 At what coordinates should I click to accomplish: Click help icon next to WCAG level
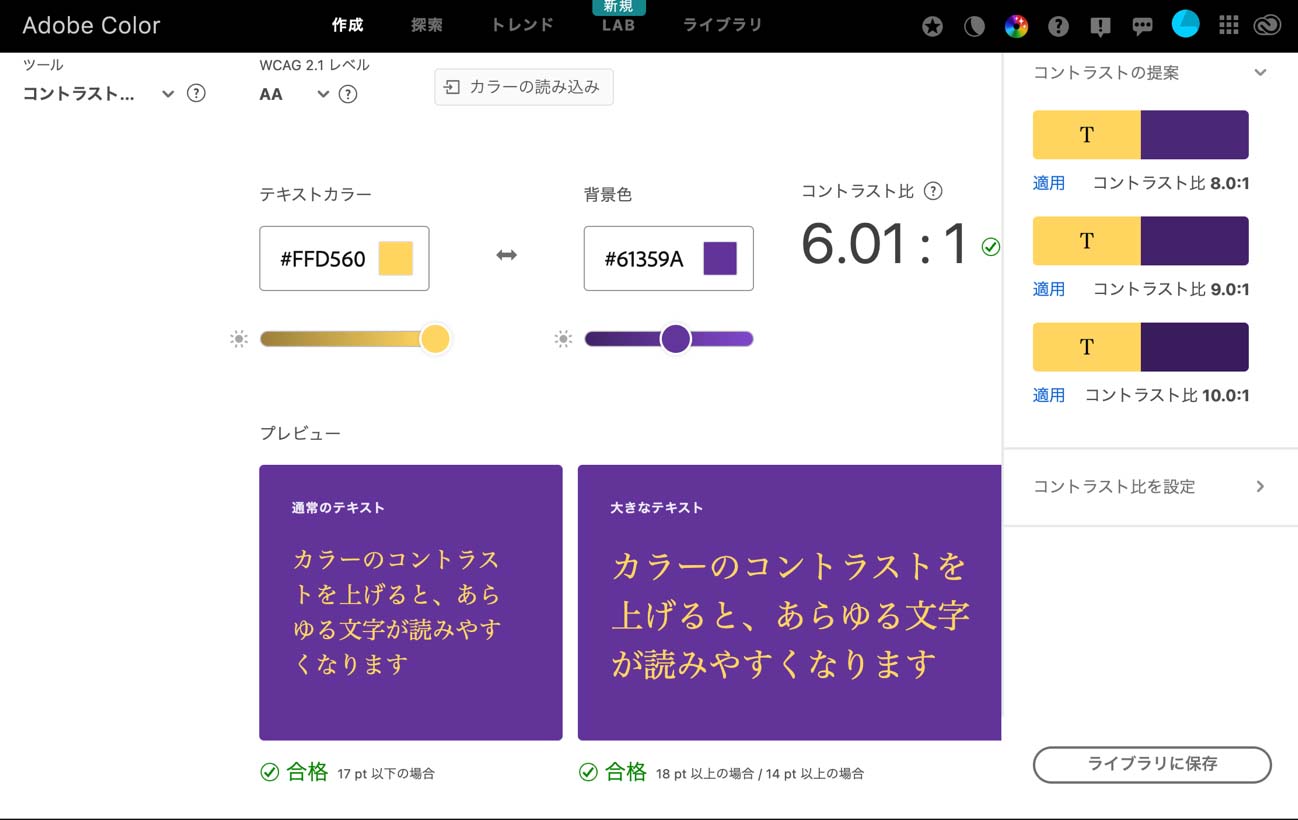point(348,94)
